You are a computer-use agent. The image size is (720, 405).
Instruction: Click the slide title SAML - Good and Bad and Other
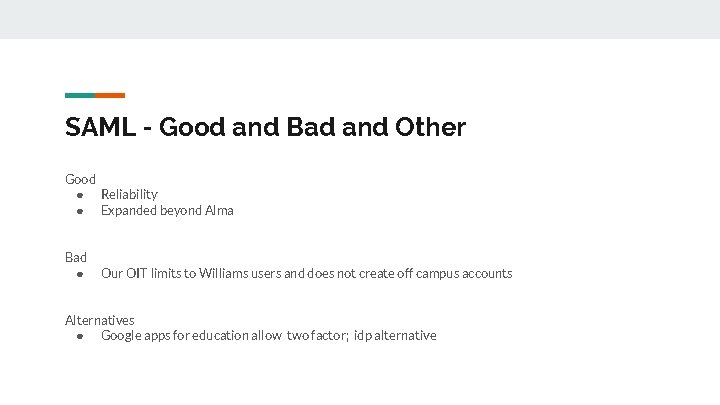[265, 127]
